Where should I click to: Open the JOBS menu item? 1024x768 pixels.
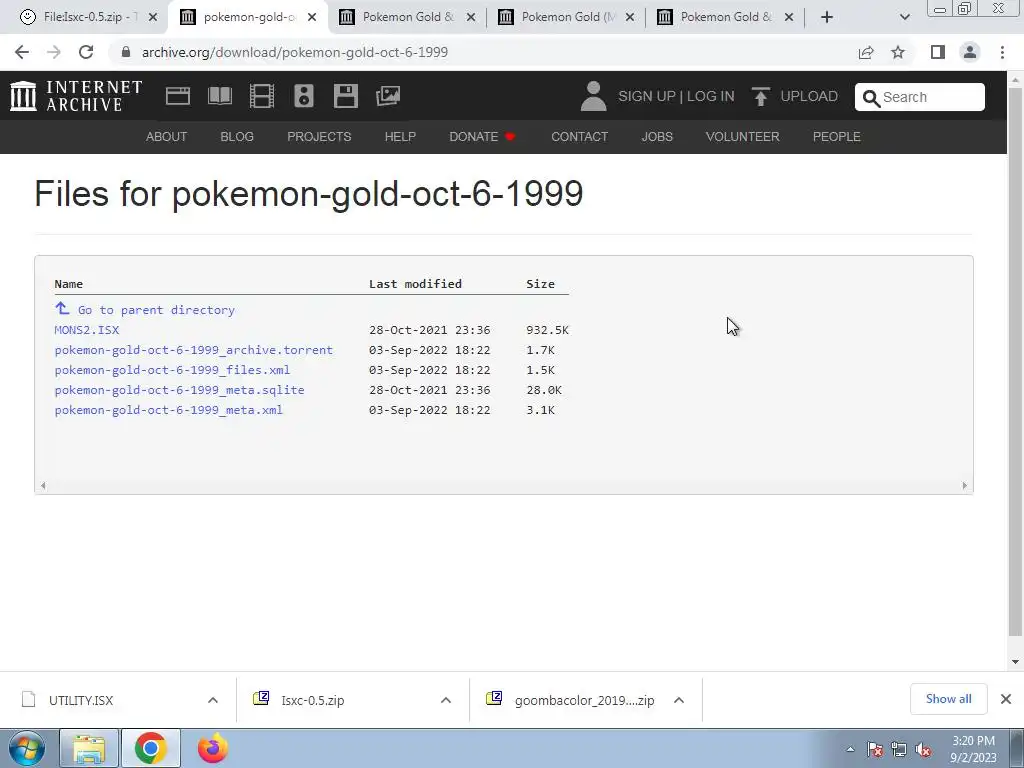pyautogui.click(x=657, y=136)
